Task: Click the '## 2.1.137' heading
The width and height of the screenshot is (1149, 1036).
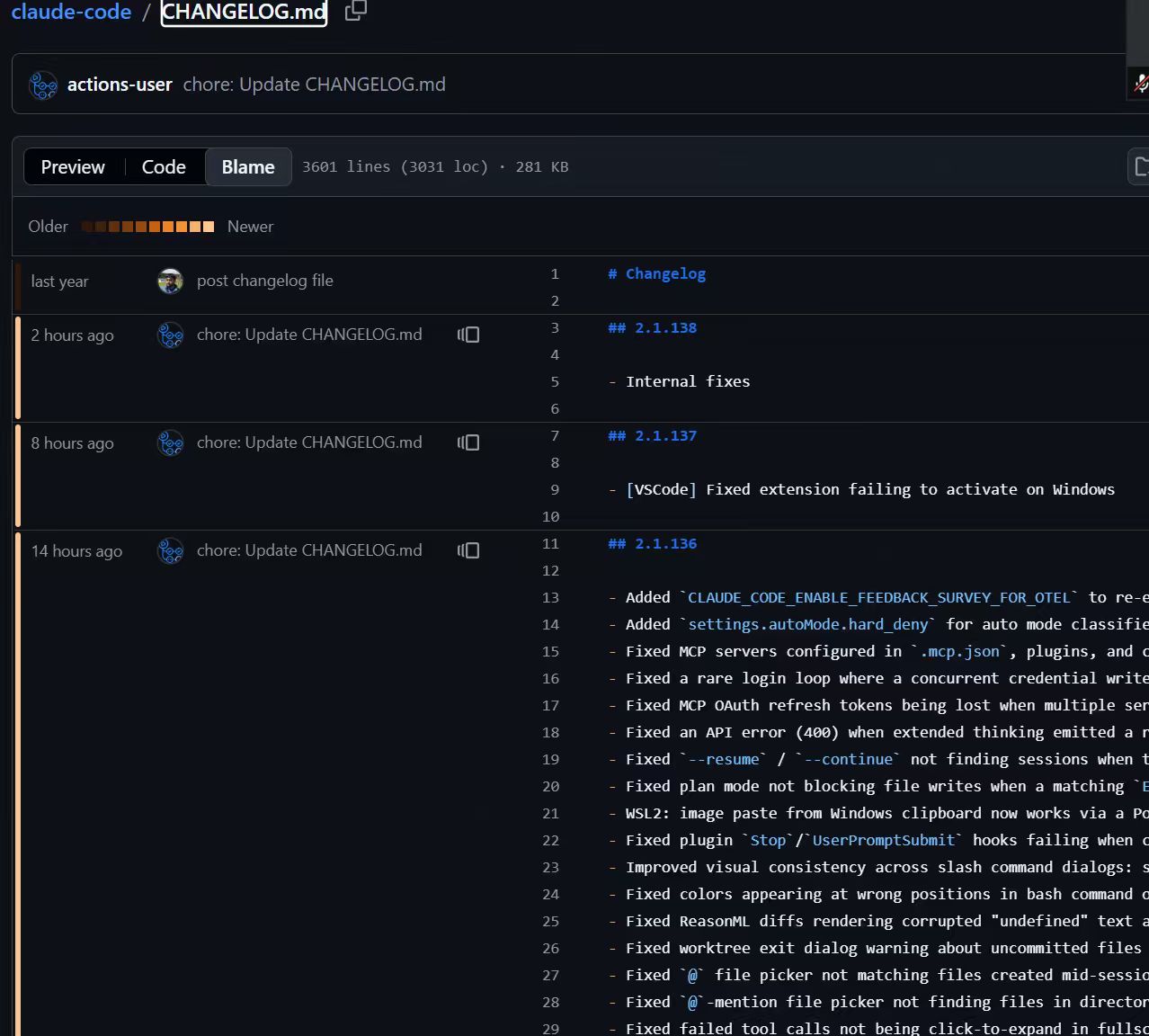Action: [653, 436]
